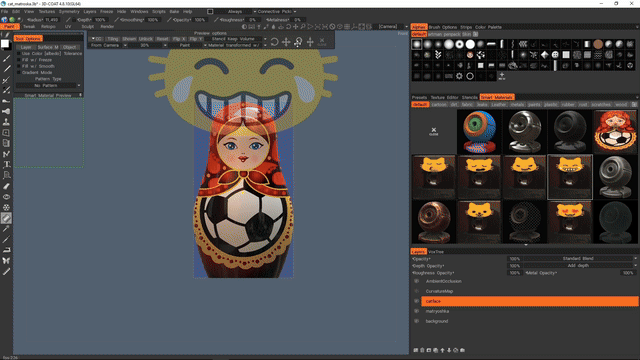640x360 pixels.
Task: Select the text tool in left toolbar
Action: coord(7,164)
